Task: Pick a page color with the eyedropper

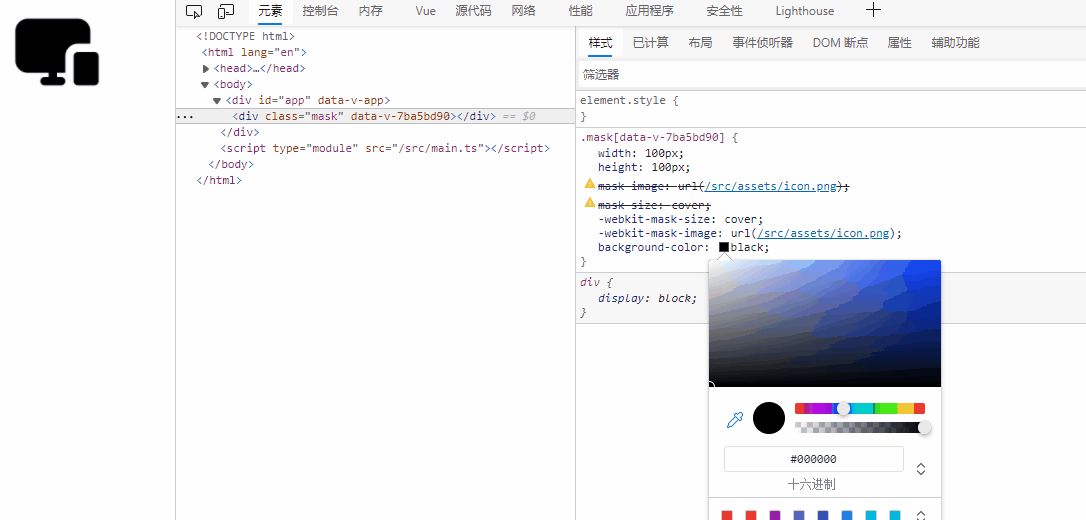Action: click(x=734, y=419)
